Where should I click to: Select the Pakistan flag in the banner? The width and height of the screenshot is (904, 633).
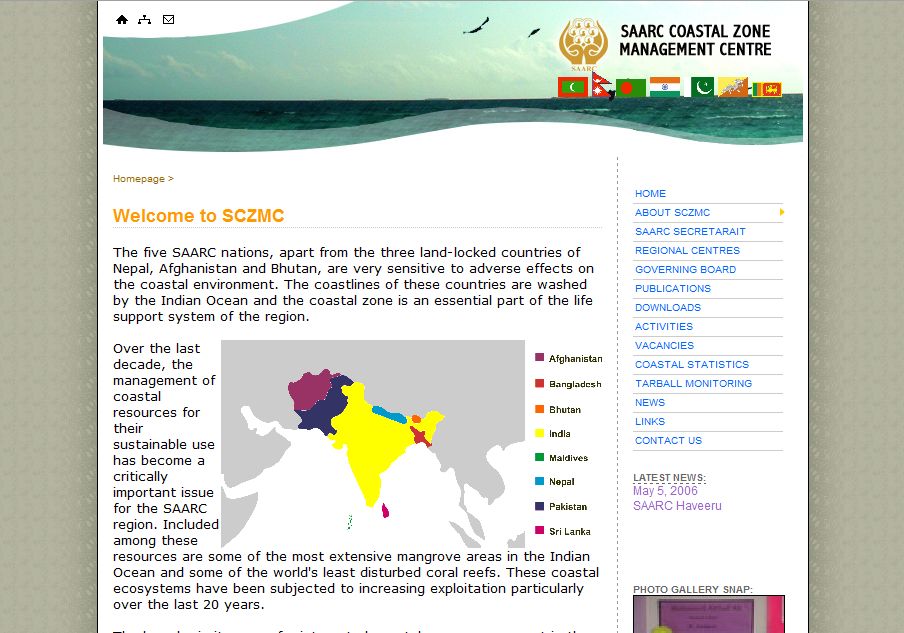point(702,86)
